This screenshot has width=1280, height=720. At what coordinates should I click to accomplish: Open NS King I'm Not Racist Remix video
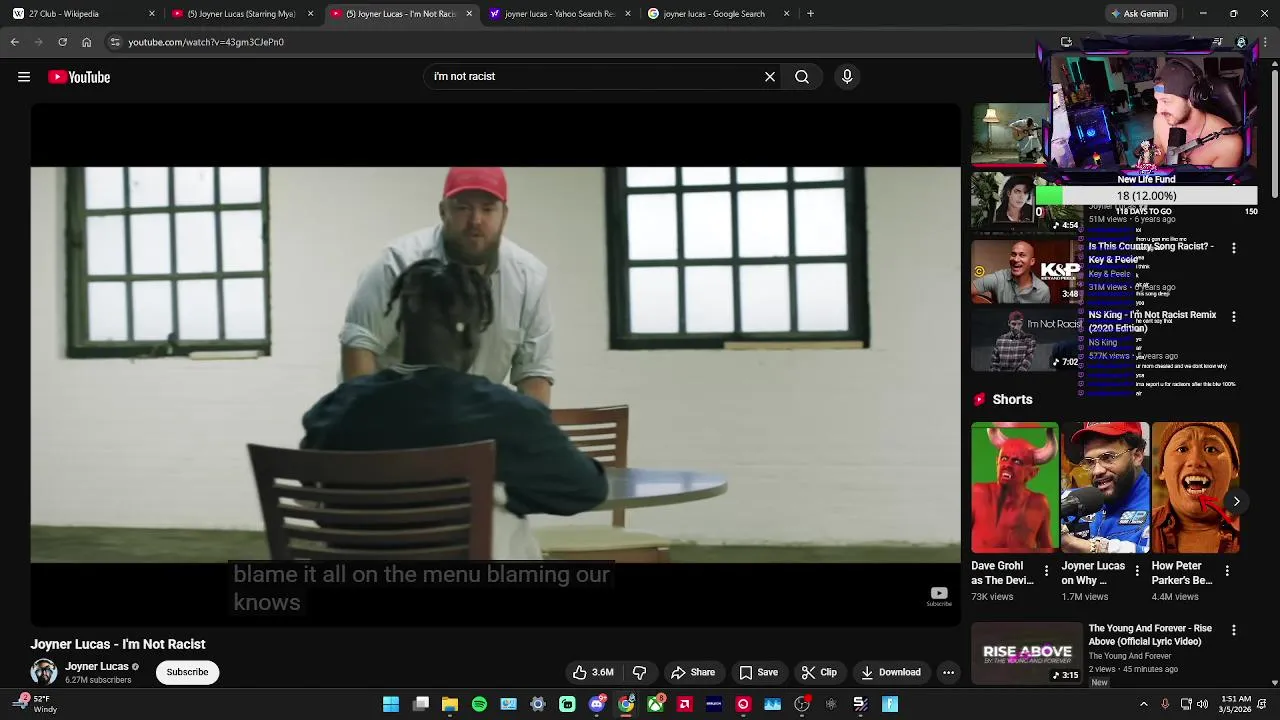pyautogui.click(x=1027, y=340)
